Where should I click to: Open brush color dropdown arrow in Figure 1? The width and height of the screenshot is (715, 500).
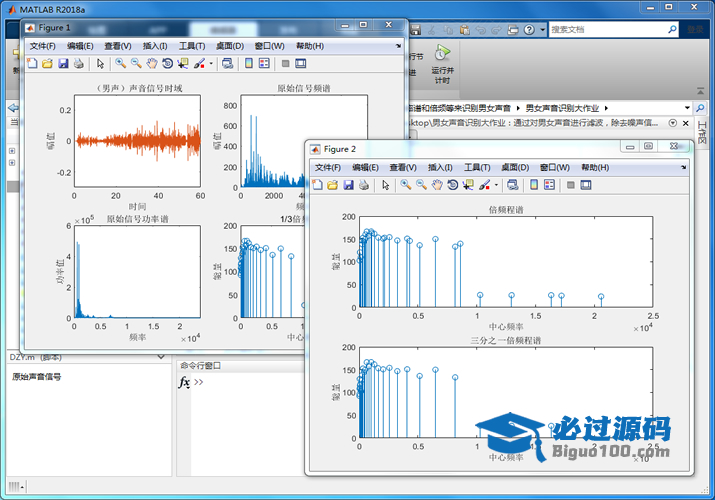pos(210,64)
